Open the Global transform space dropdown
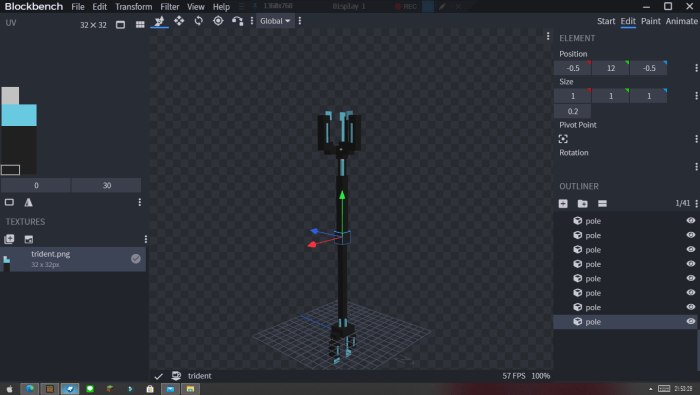Viewport: 700px width, 395px height. pos(275,21)
